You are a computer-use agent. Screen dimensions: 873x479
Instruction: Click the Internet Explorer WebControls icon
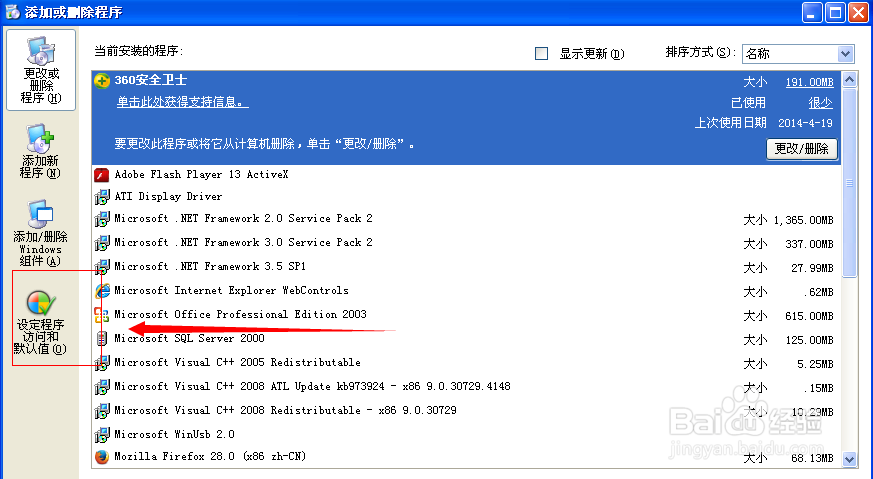102,291
